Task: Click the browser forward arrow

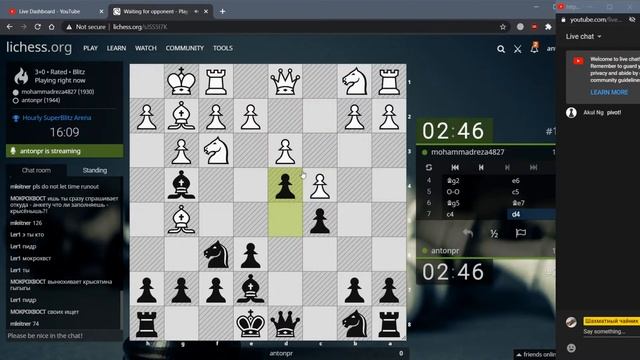Action: (x=24, y=27)
